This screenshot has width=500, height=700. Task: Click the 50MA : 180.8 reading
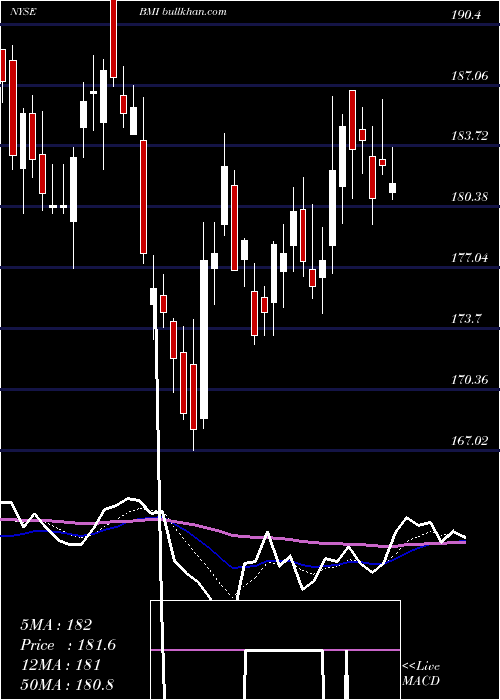(x=67, y=684)
